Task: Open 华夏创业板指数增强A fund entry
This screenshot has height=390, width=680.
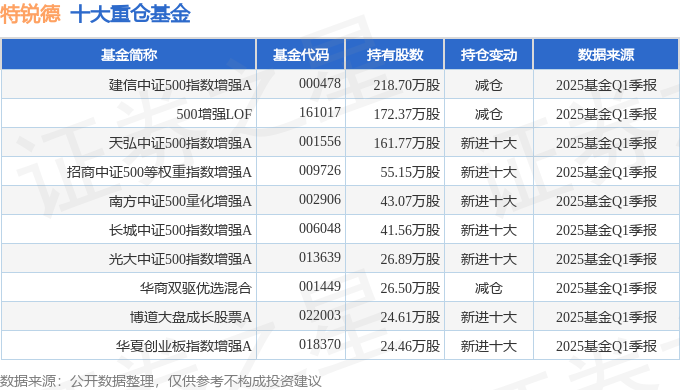Action: 184,346
